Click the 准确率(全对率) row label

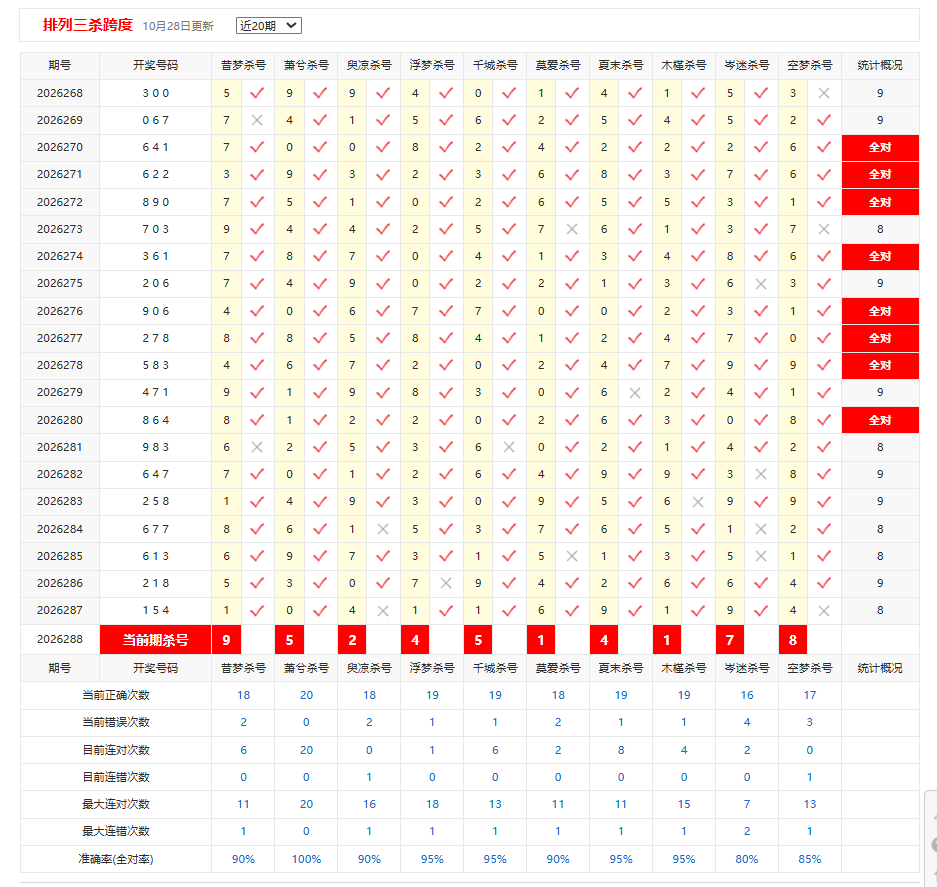116,859
